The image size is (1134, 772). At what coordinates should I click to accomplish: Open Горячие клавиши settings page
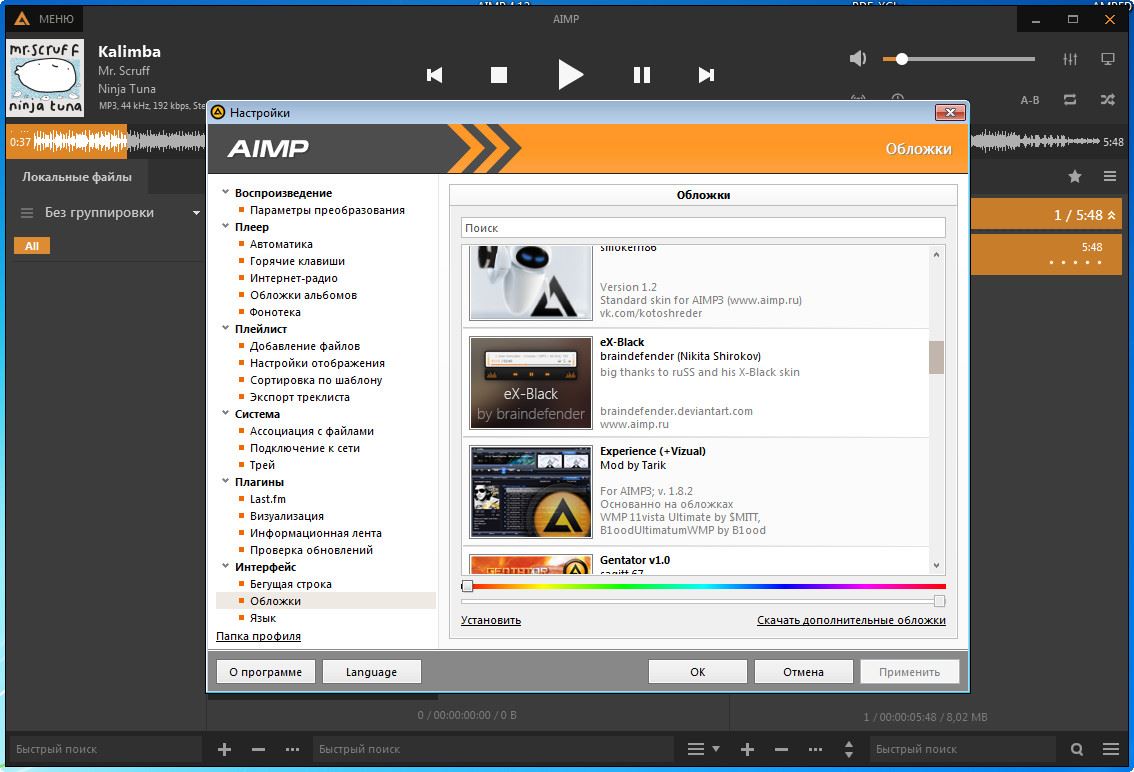[297, 261]
